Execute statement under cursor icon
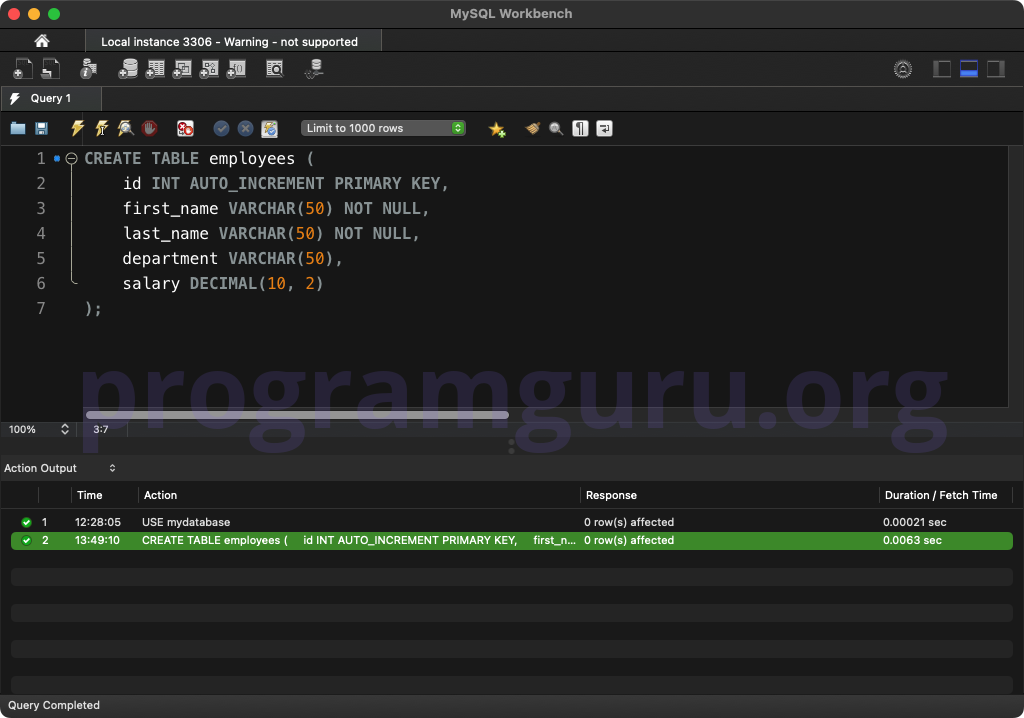The image size is (1024, 718). [102, 128]
